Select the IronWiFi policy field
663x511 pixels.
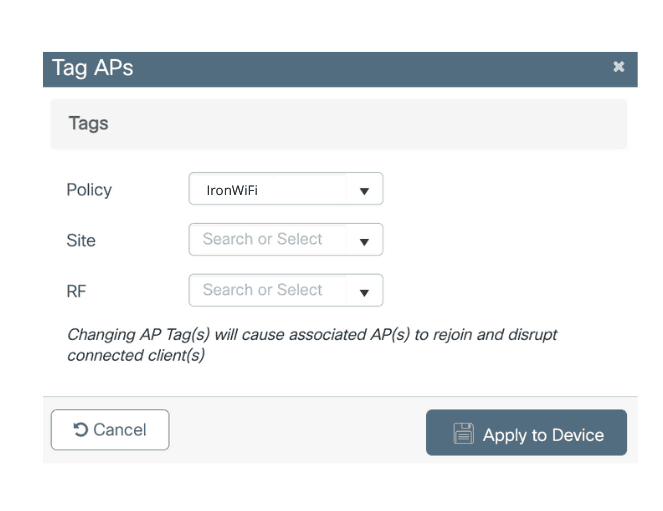[267, 190]
